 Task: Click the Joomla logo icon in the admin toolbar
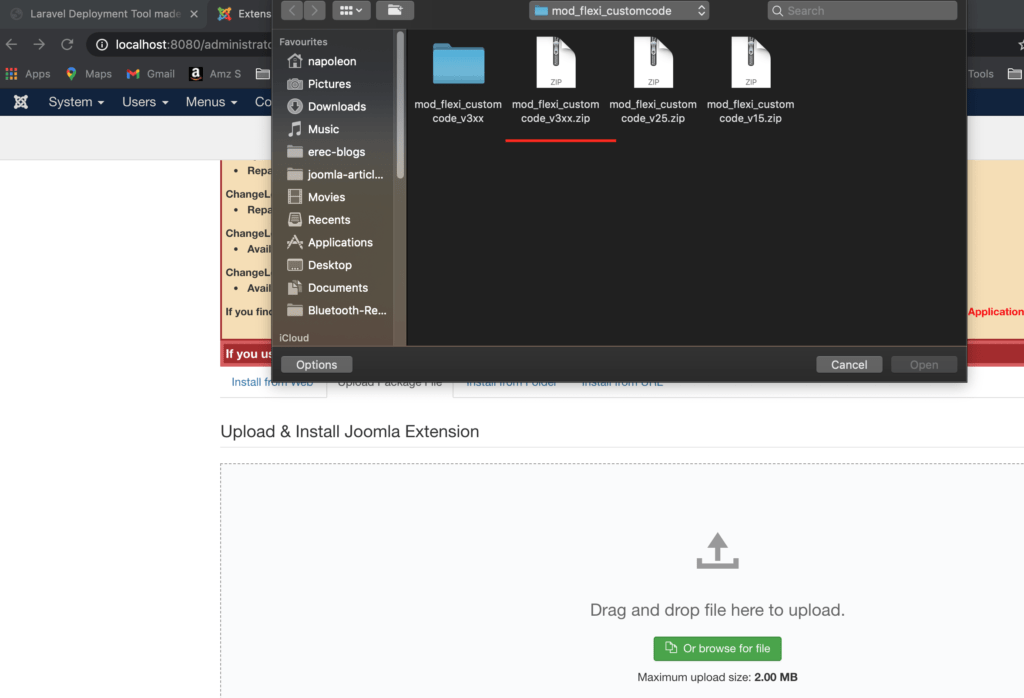(20, 102)
